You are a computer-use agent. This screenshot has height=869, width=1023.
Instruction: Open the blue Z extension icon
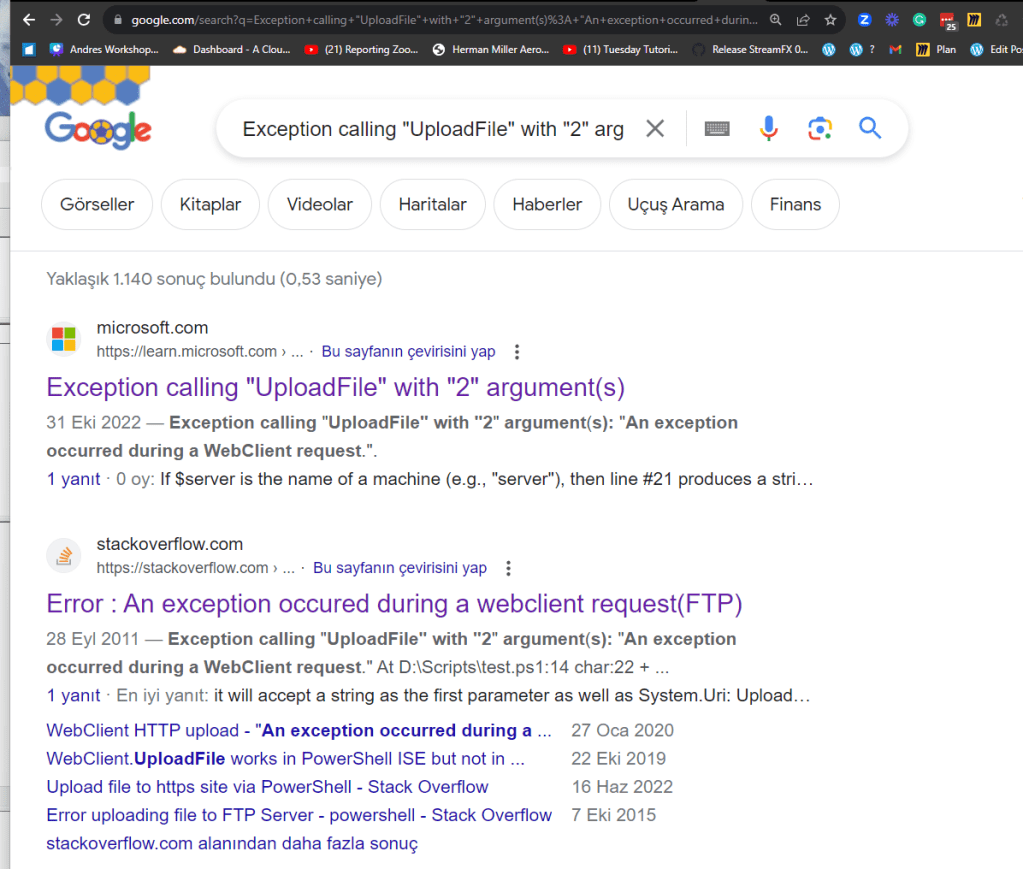[864, 20]
